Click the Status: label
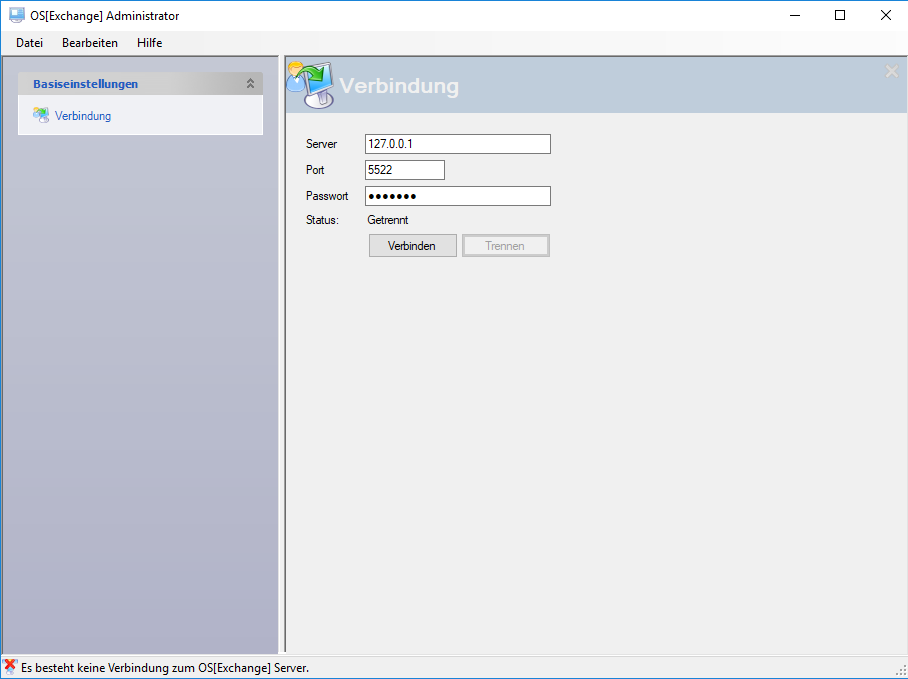 [x=323, y=220]
